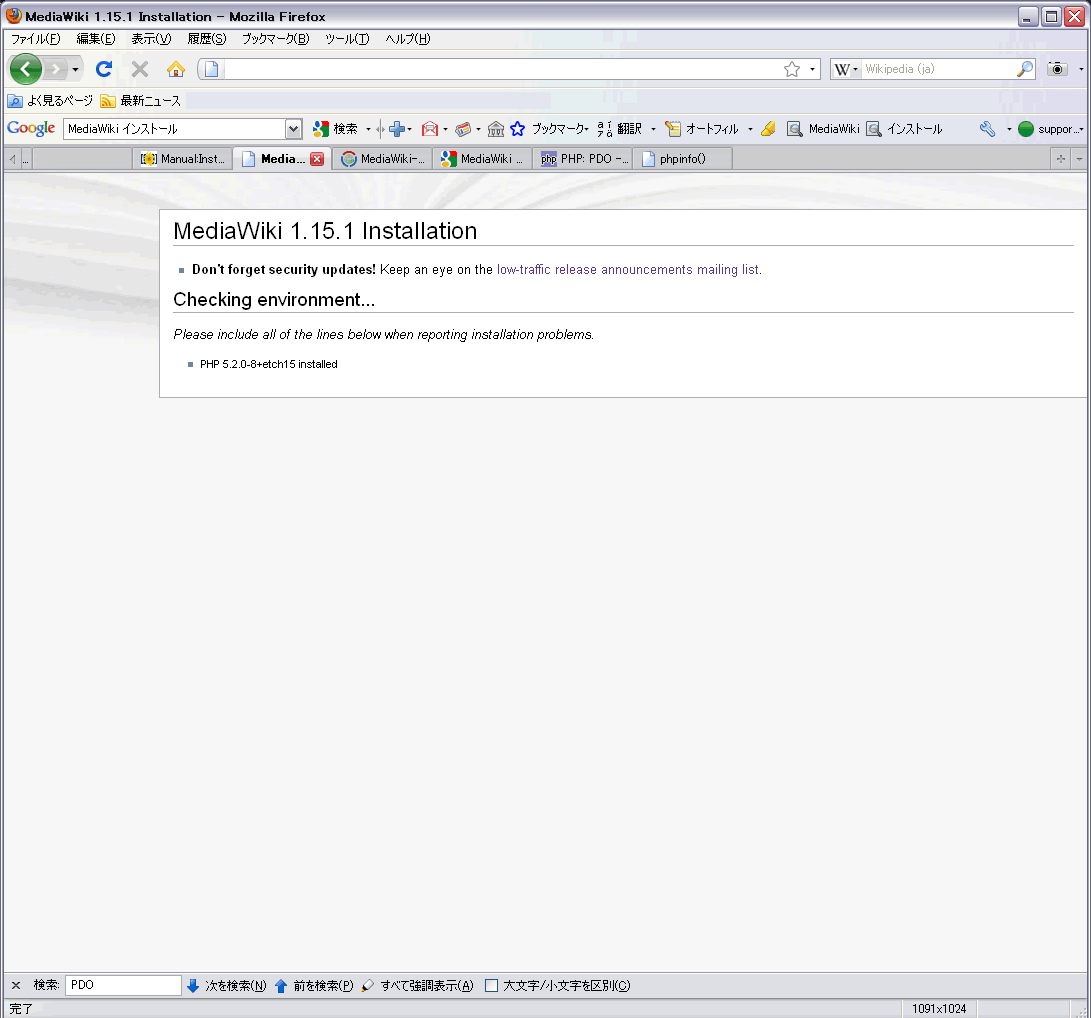Find the word MediaWiki with the toolbar button
The height and width of the screenshot is (1018, 1091).
coord(823,129)
